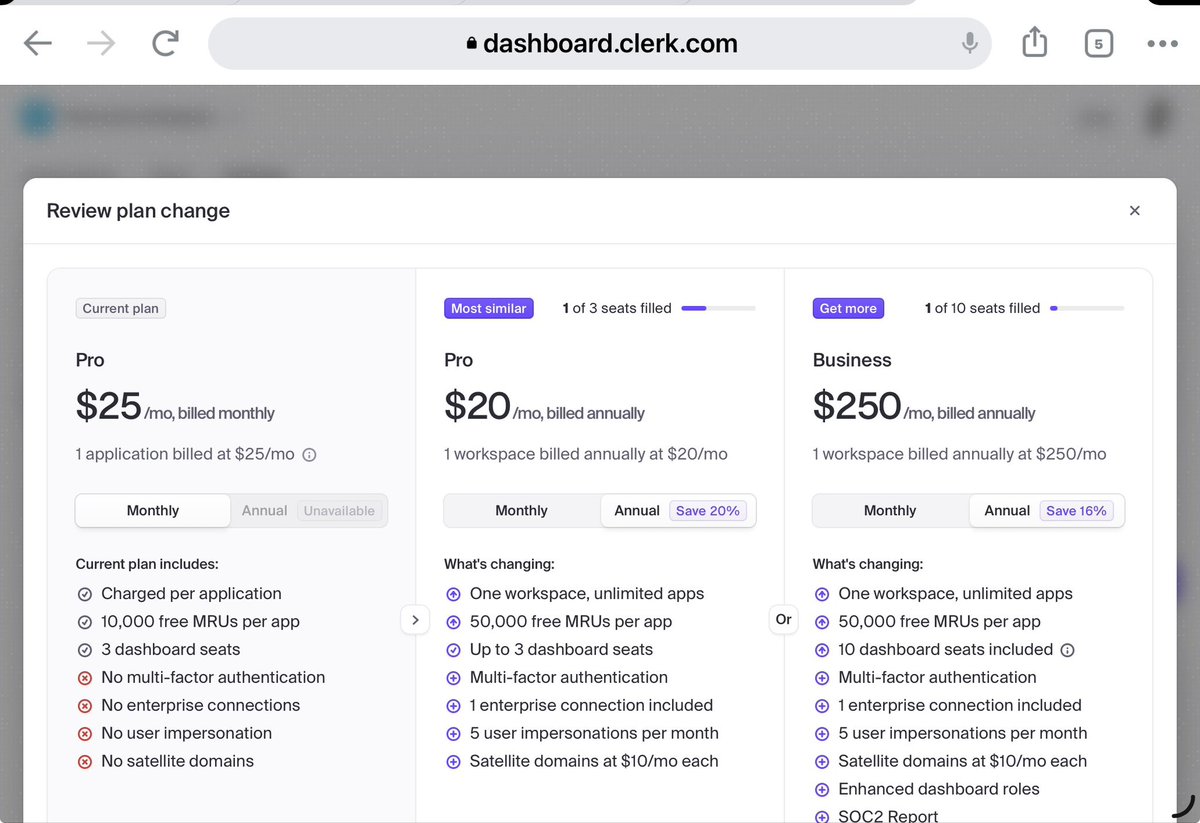Click Enhanced dashboard roles feature text
Viewport: 1200px width, 823px height.
tap(939, 789)
